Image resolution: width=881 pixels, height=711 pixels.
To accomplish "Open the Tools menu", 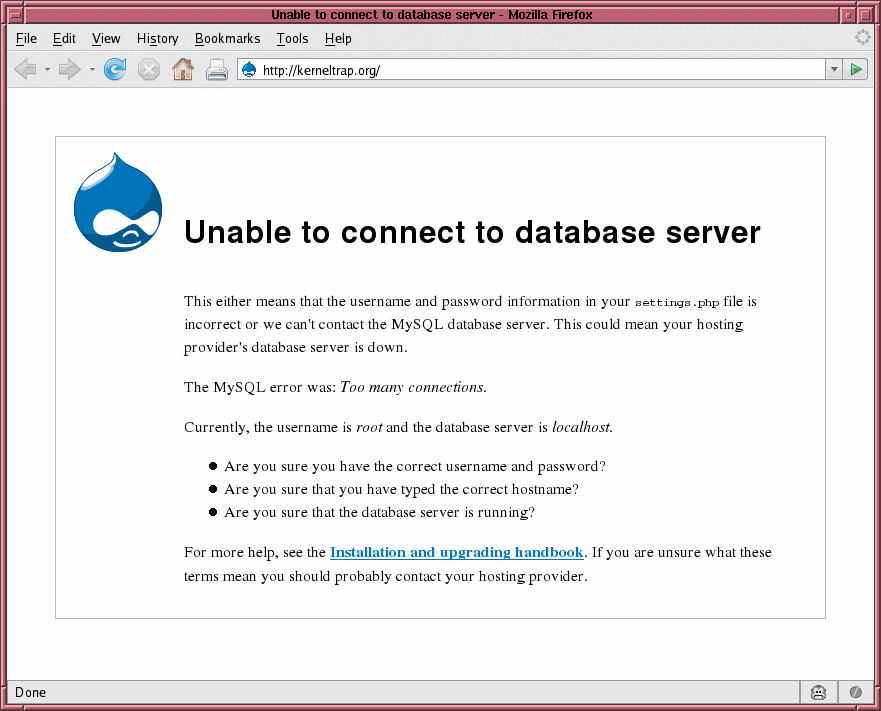I will [x=292, y=38].
